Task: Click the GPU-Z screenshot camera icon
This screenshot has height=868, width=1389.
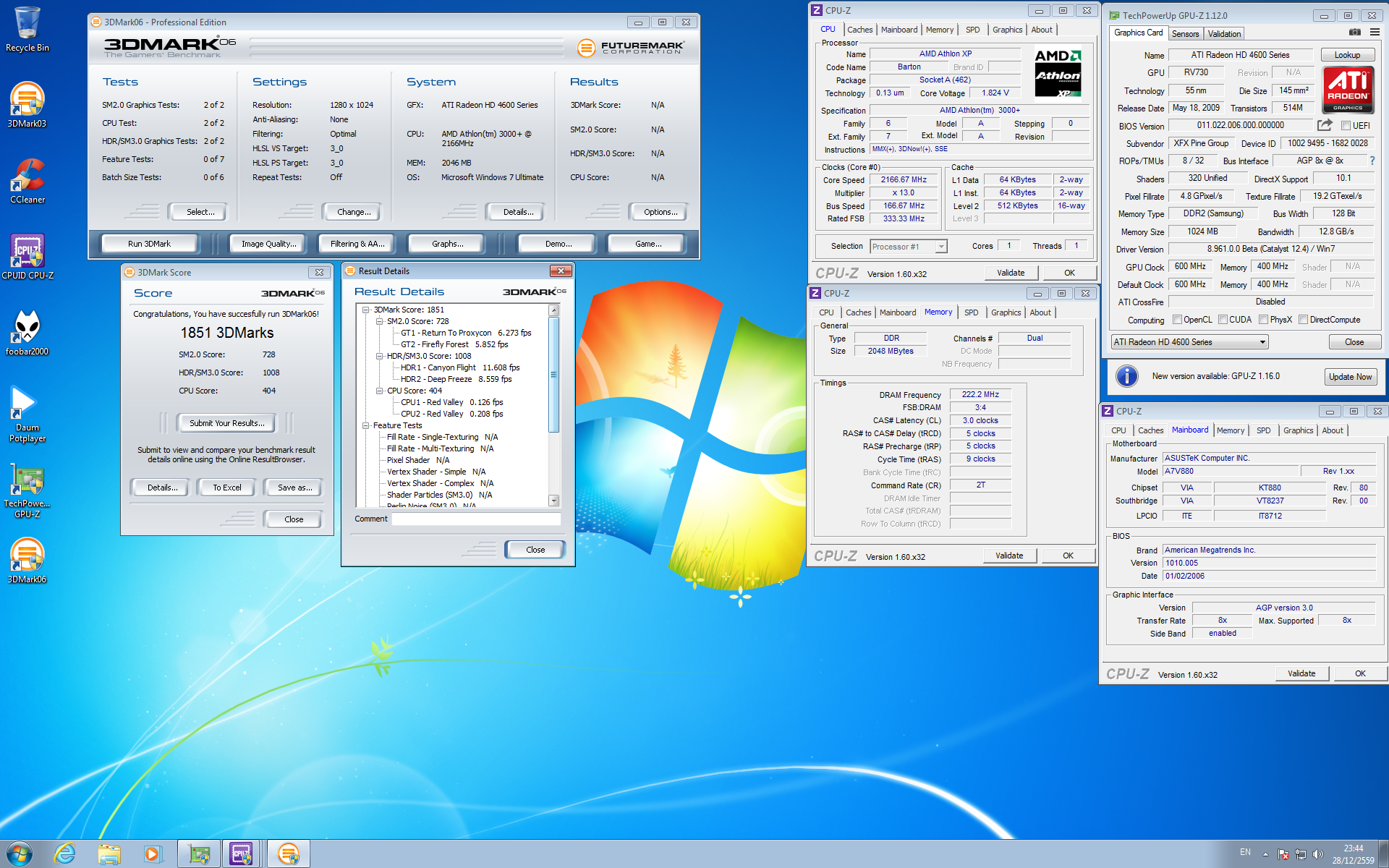Action: 1354,33
